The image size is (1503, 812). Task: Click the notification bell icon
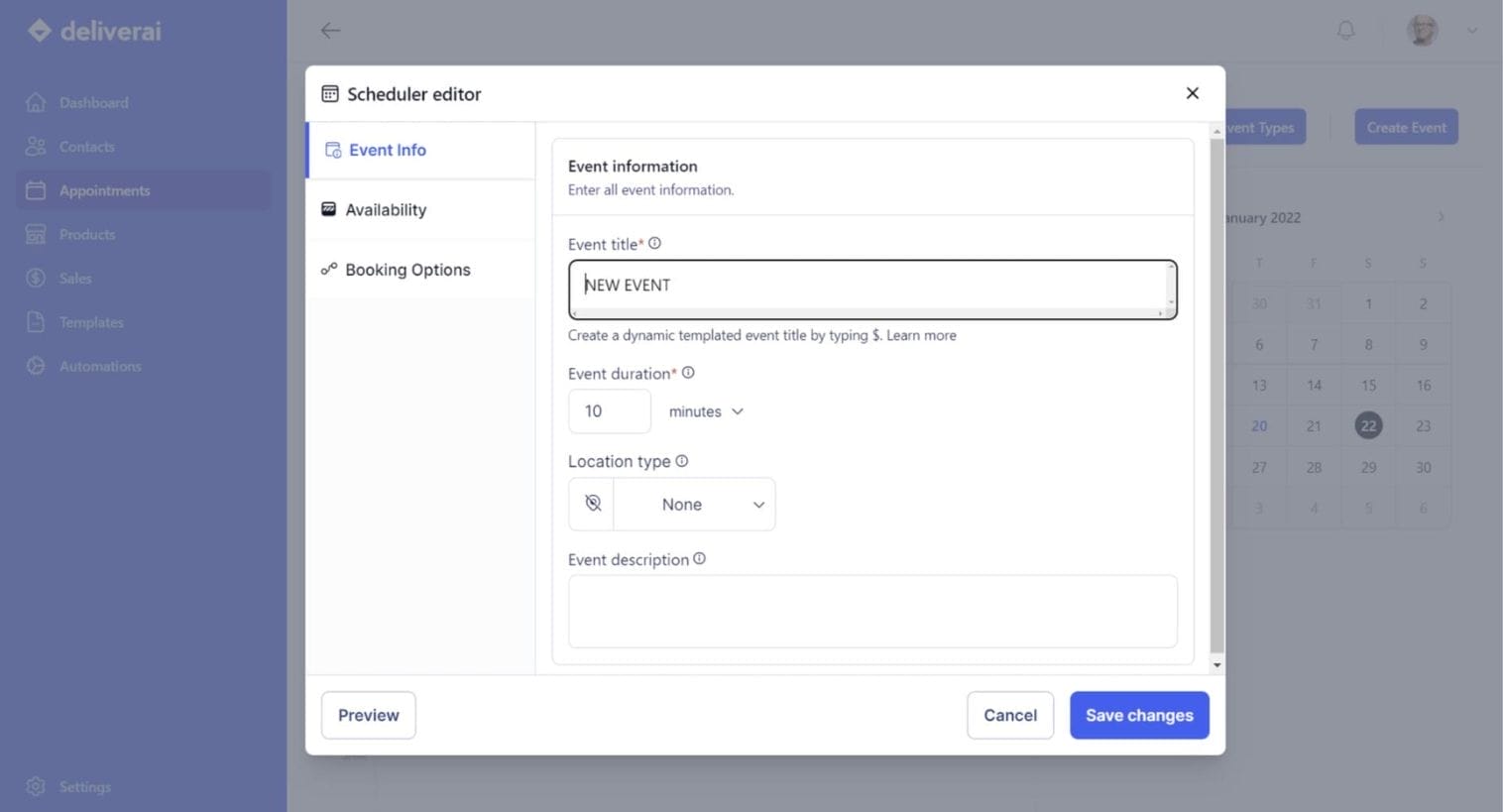pos(1345,31)
